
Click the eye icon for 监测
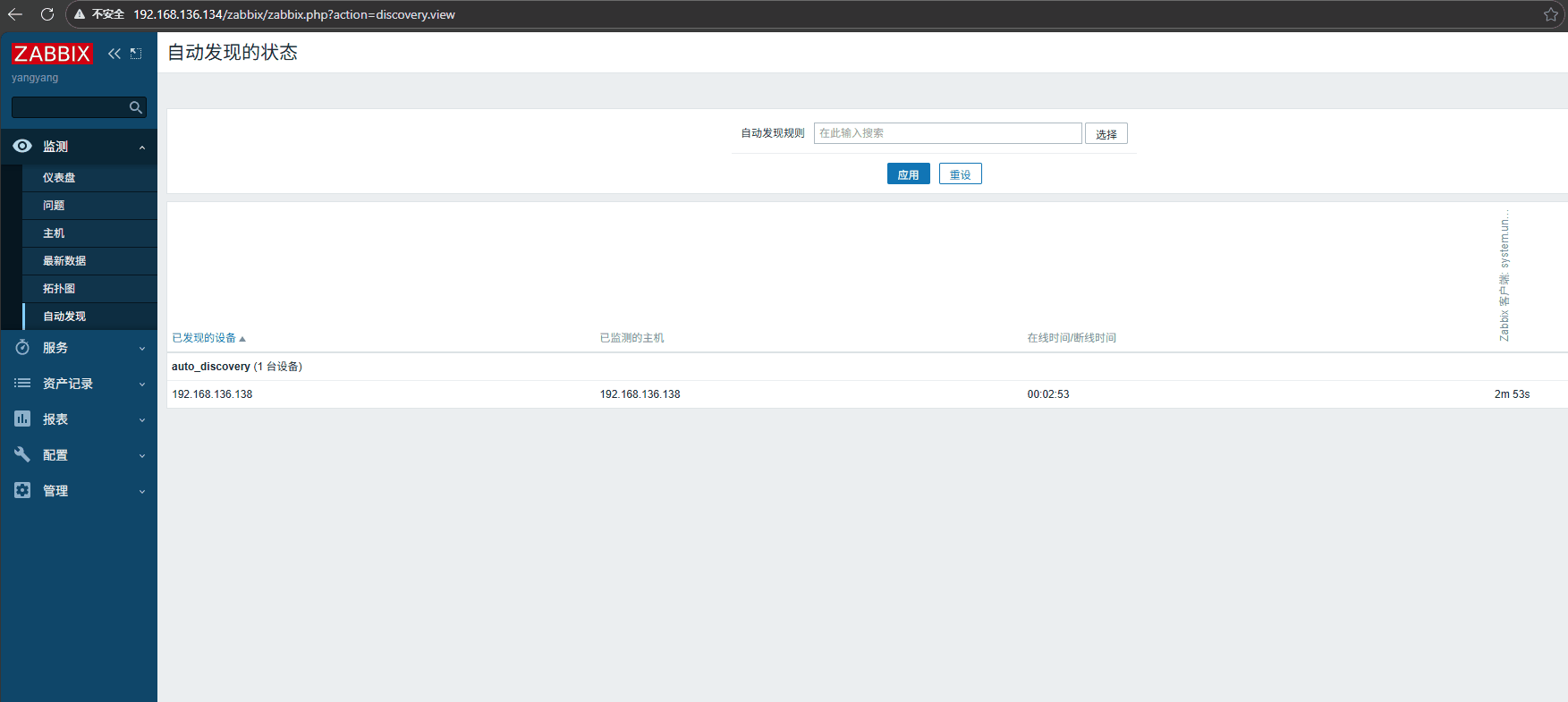(x=22, y=146)
